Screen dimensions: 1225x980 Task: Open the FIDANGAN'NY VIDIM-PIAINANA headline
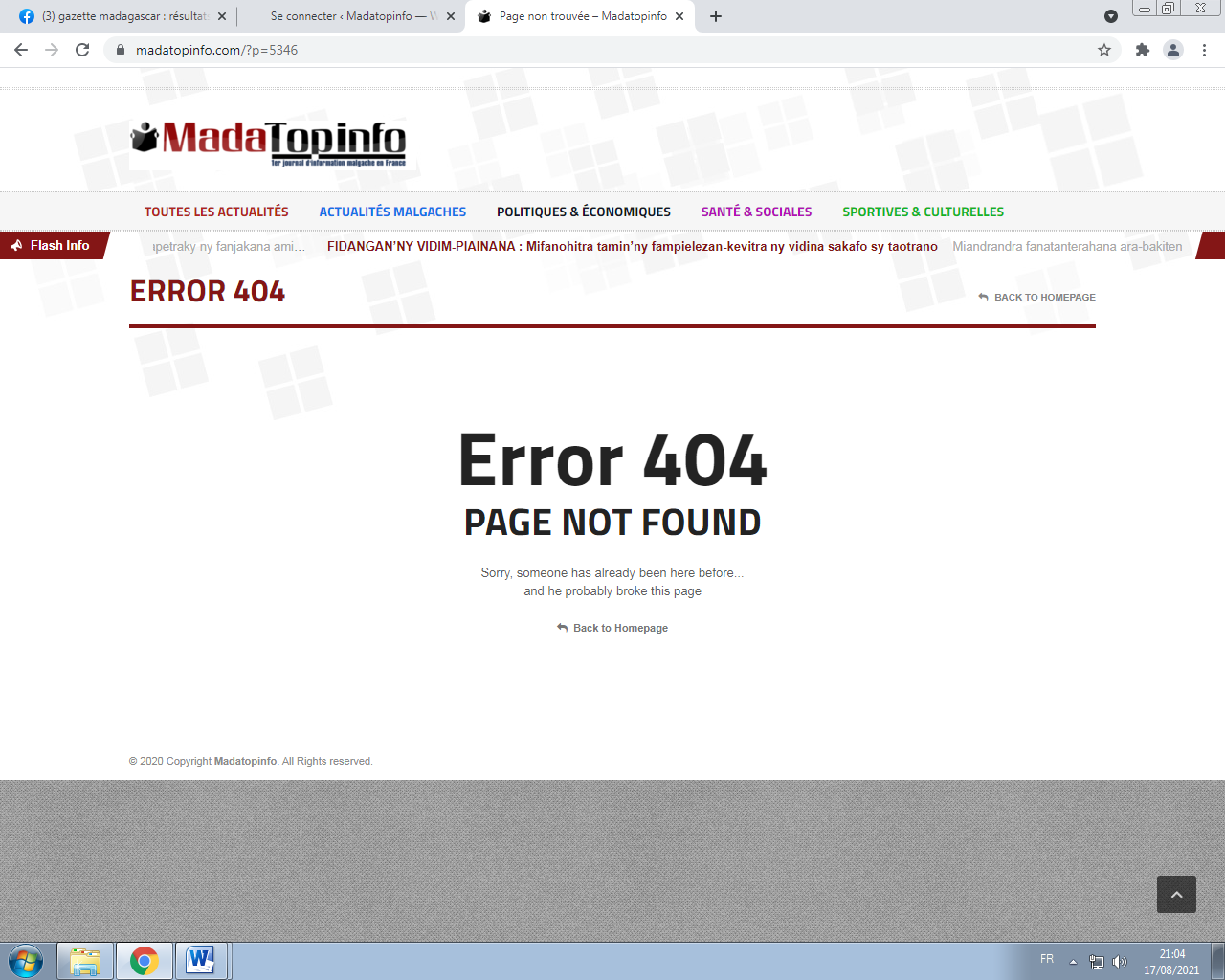pyautogui.click(x=633, y=246)
